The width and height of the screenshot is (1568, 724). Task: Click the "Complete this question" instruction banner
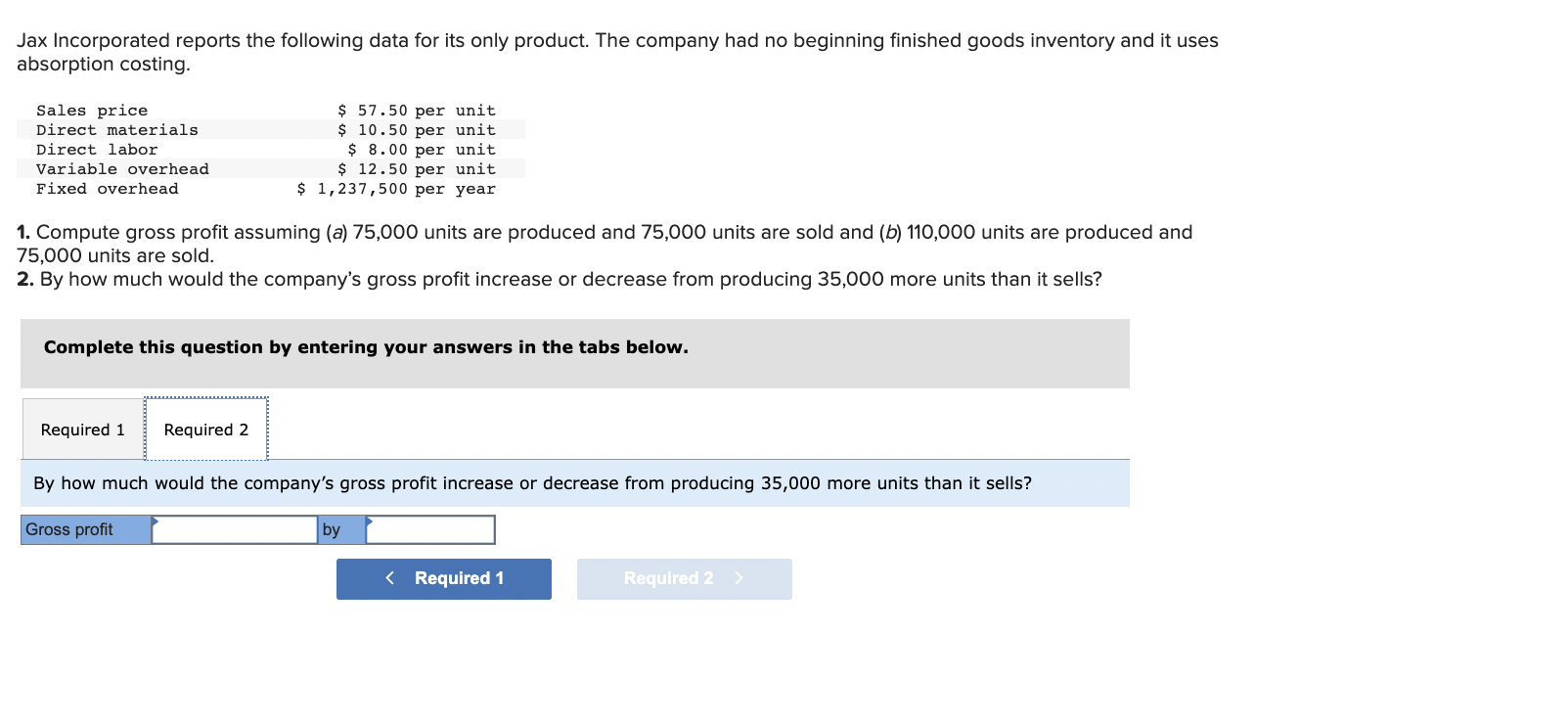(x=575, y=353)
